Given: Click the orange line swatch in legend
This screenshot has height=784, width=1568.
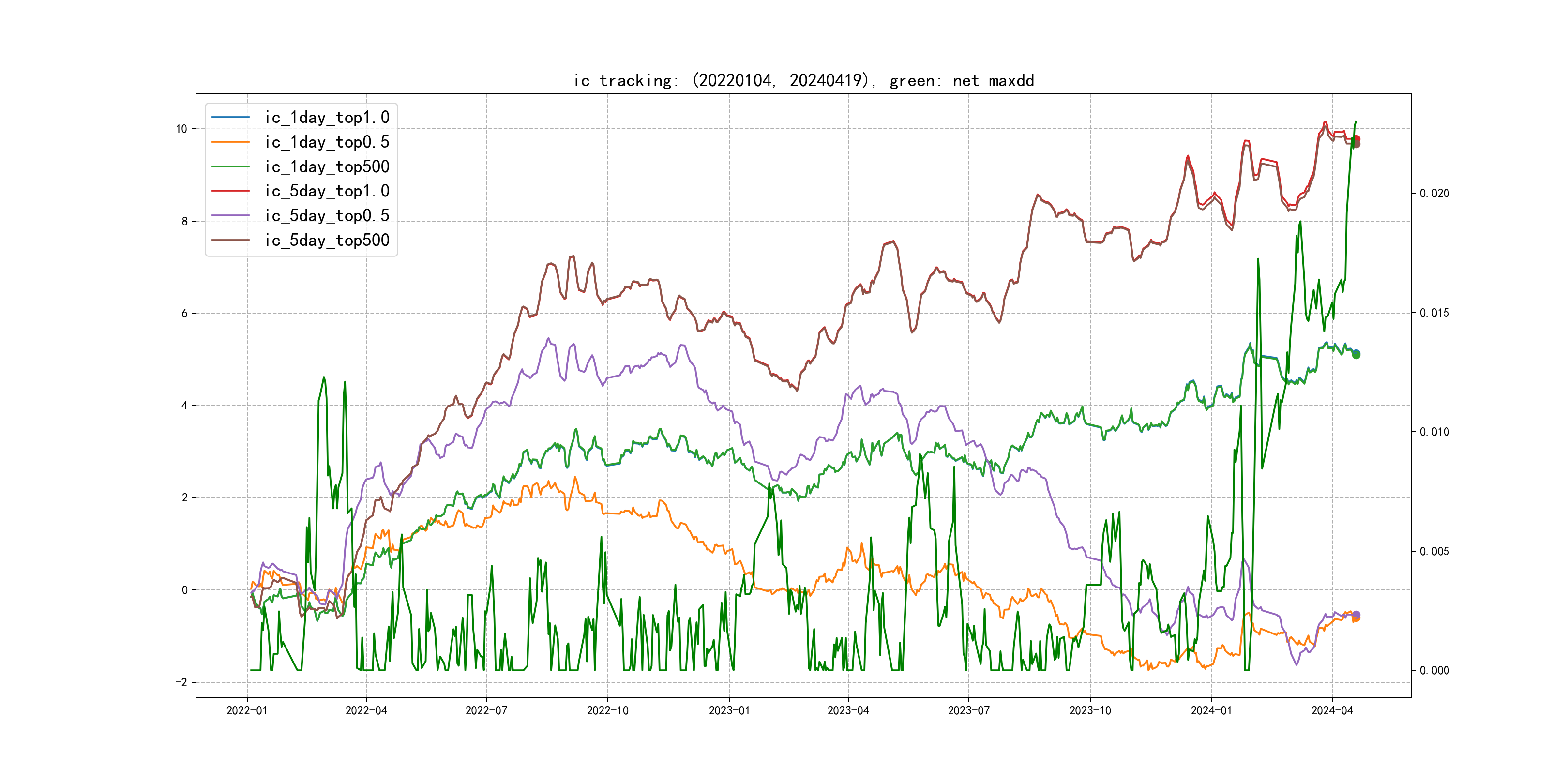Looking at the screenshot, I should (231, 142).
